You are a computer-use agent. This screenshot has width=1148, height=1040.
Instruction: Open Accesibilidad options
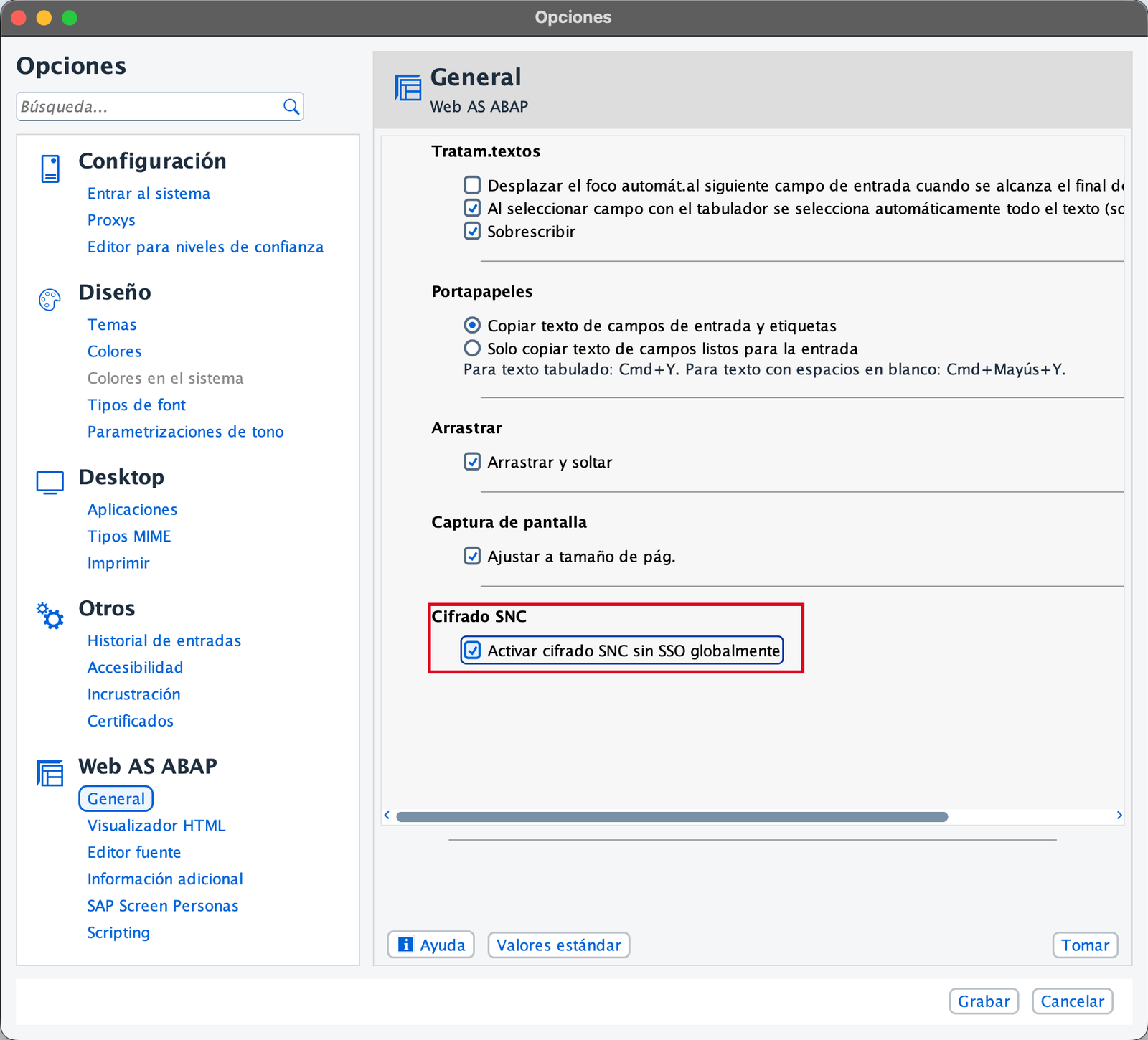[135, 668]
